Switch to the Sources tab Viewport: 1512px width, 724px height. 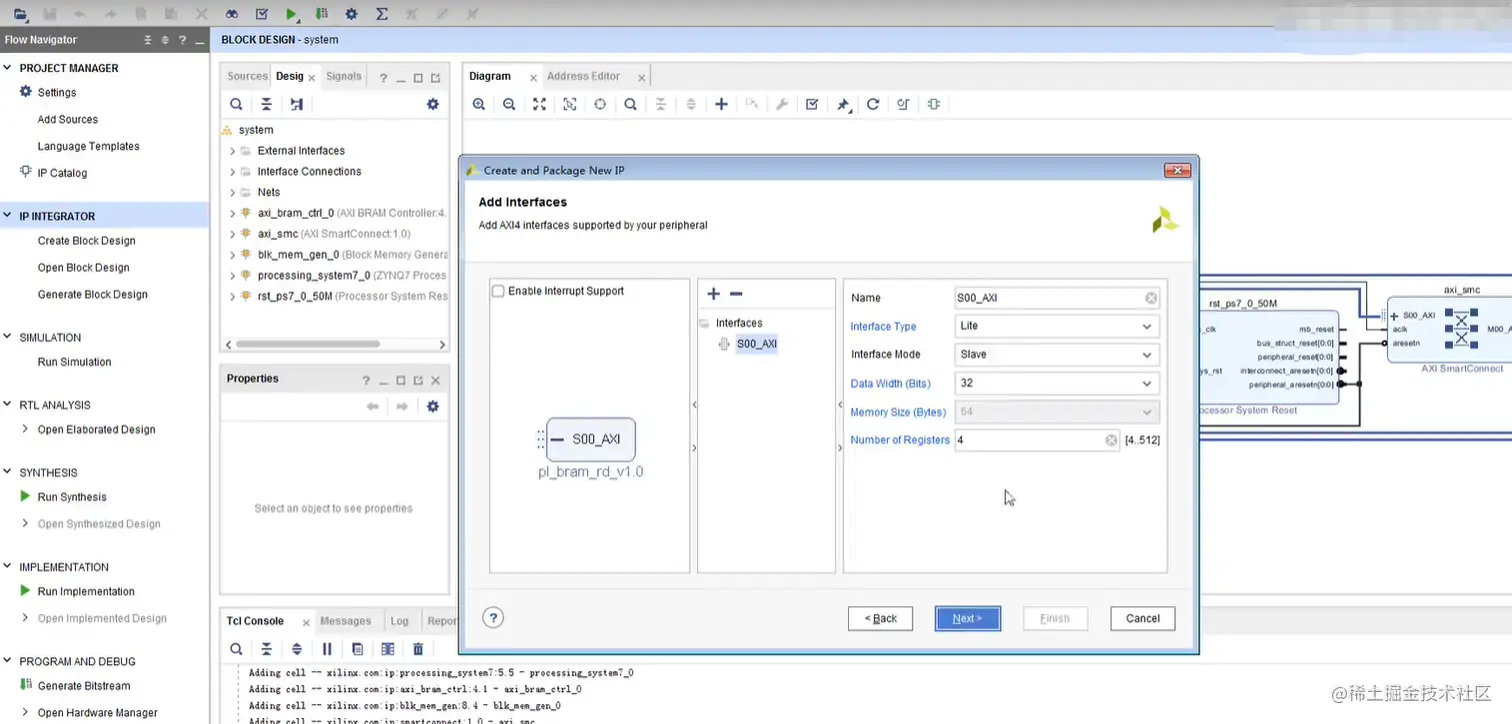tap(247, 76)
